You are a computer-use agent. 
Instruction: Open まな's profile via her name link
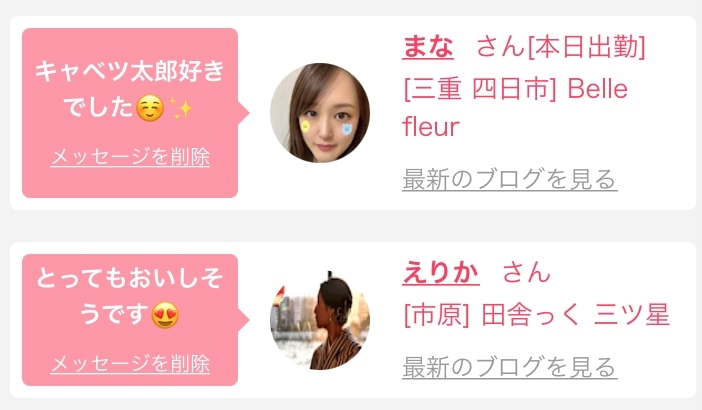[x=428, y=47]
